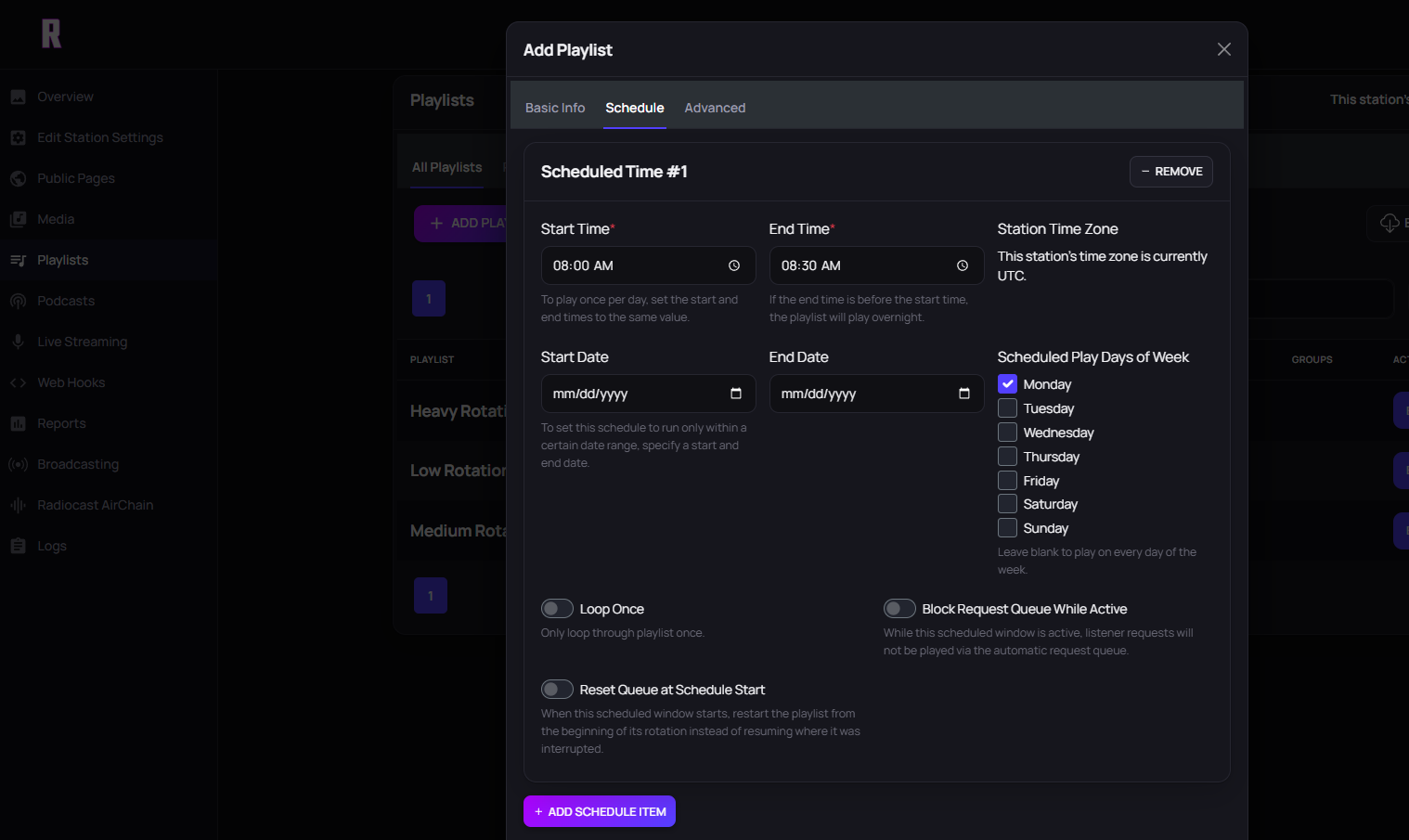Select the All Playlists tab

447,167
